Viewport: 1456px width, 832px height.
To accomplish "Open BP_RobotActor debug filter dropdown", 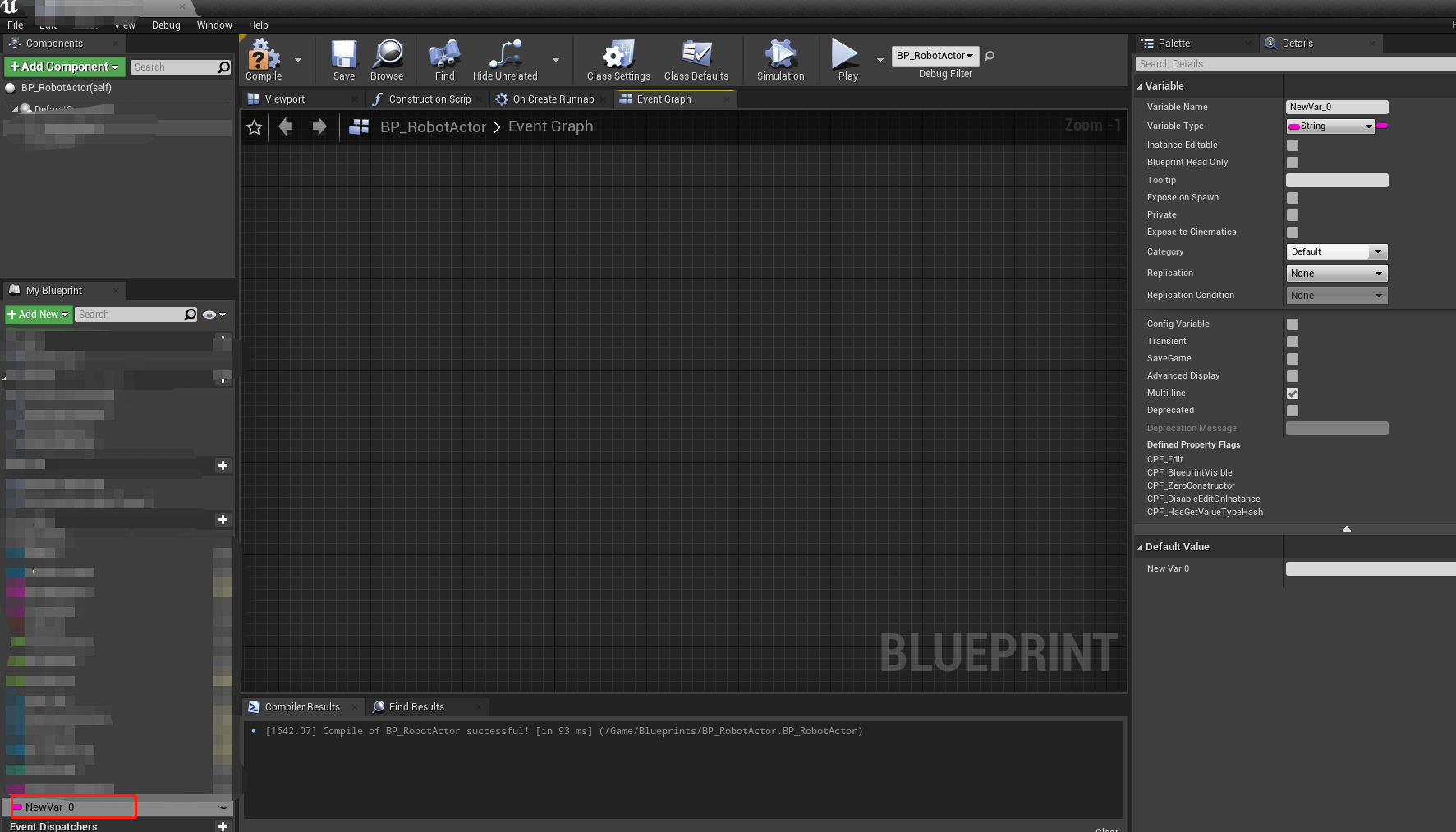I will pyautogui.click(x=935, y=56).
